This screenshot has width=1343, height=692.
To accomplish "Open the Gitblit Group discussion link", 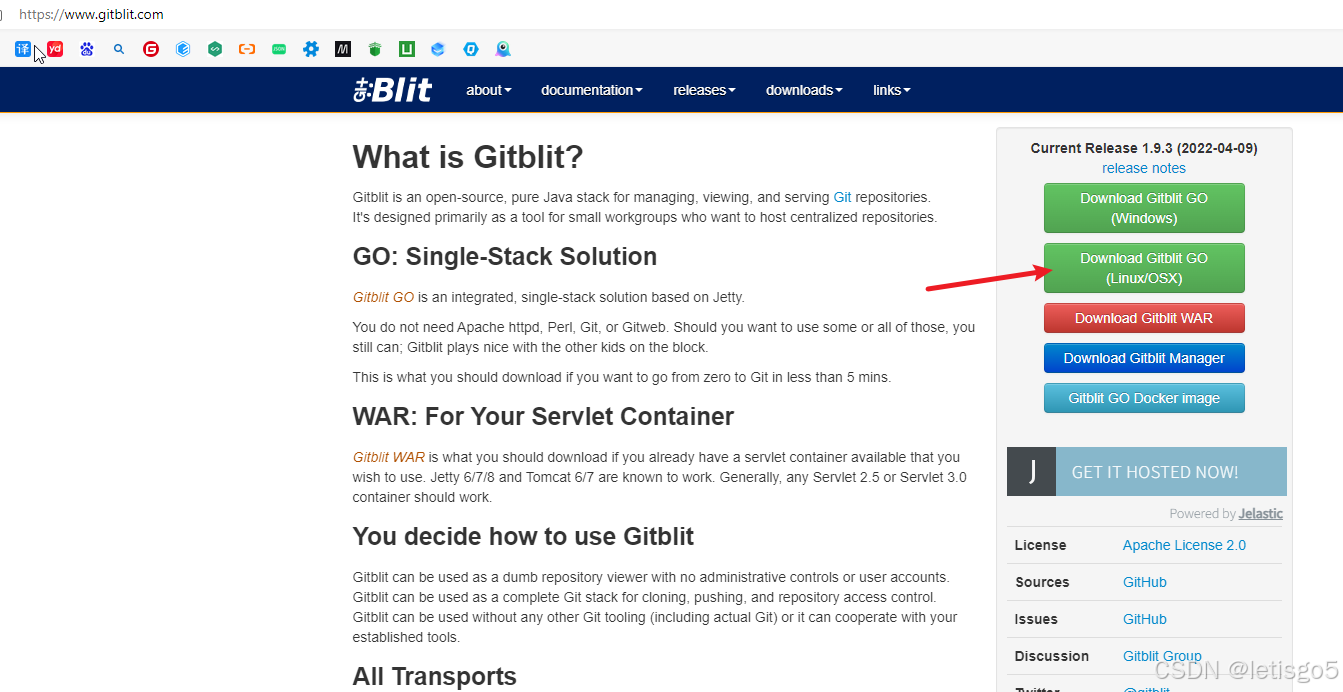I will click(x=1162, y=656).
